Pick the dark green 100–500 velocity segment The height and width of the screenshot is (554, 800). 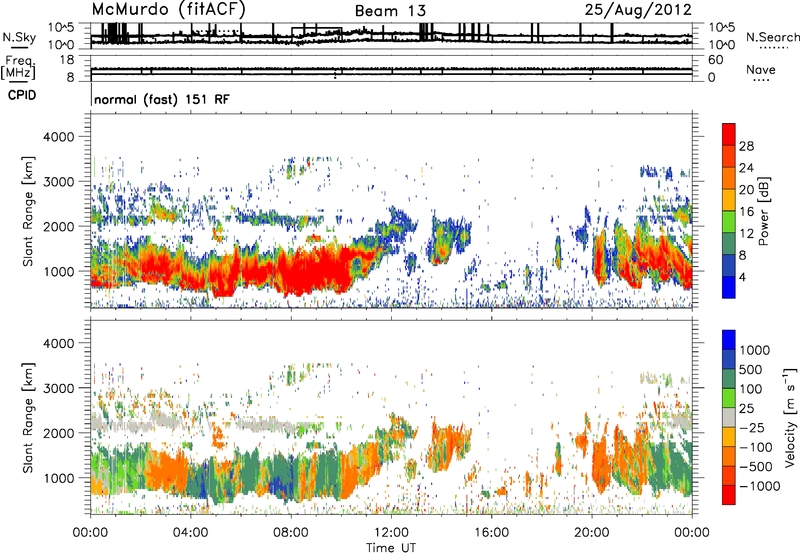point(729,379)
